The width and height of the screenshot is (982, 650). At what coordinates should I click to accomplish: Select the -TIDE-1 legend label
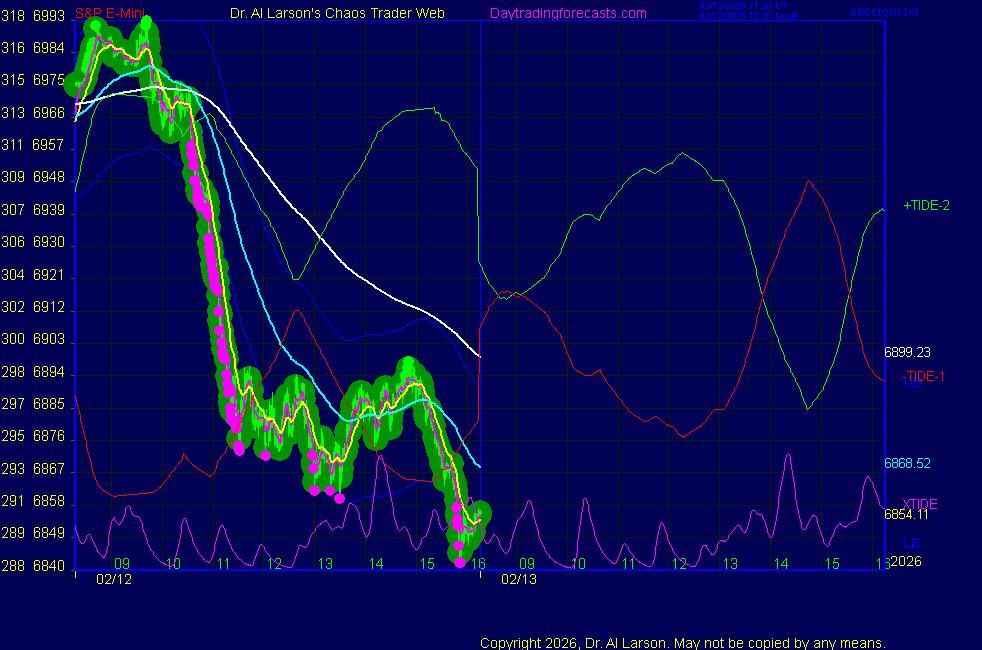pos(922,376)
